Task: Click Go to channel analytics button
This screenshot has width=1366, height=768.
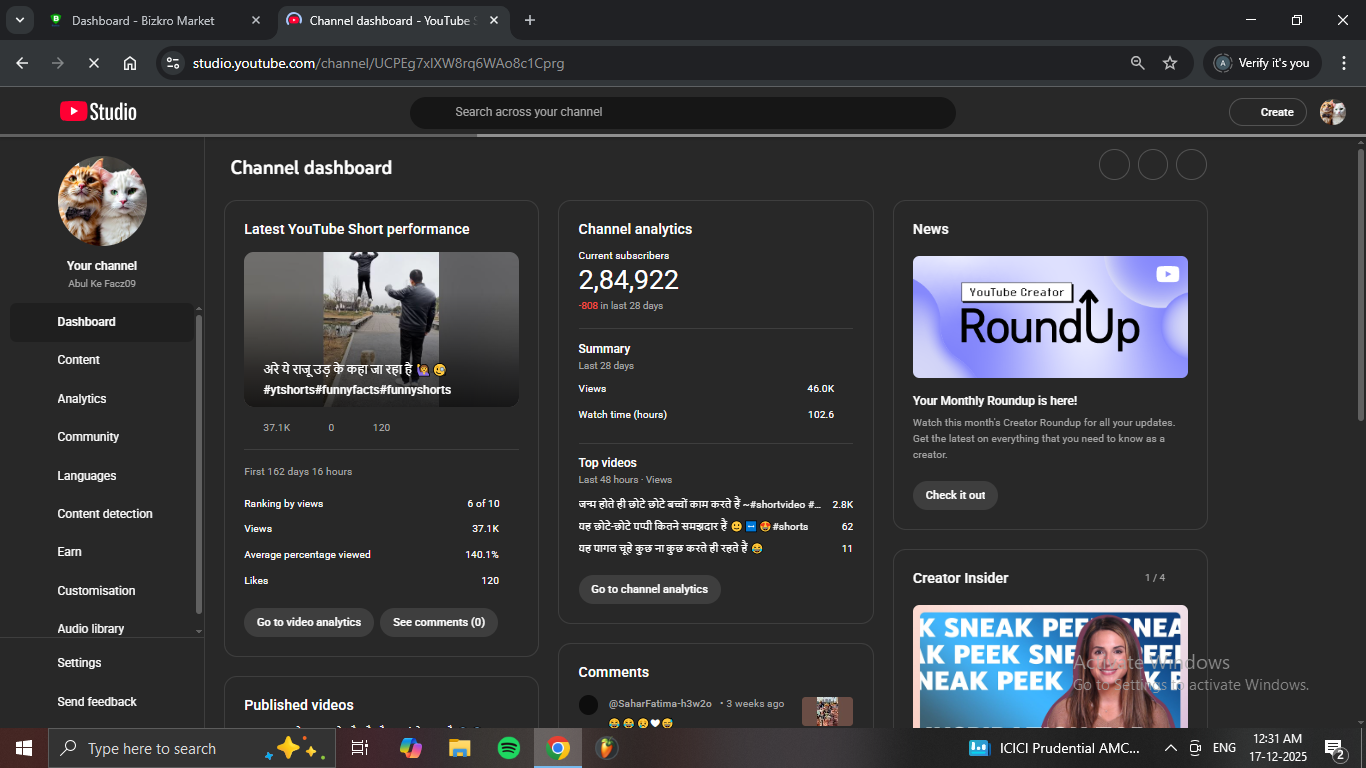Action: coord(649,589)
